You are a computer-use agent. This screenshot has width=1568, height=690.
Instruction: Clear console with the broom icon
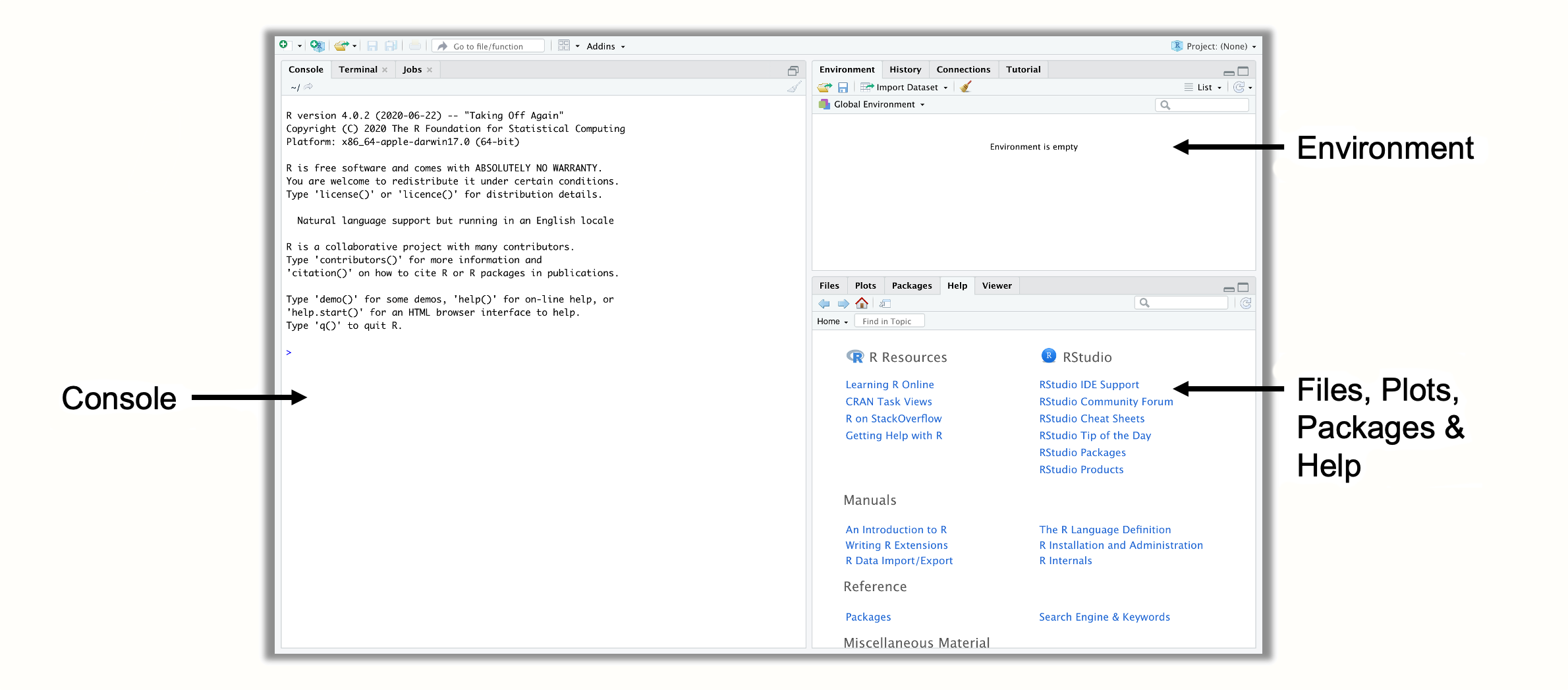(795, 87)
